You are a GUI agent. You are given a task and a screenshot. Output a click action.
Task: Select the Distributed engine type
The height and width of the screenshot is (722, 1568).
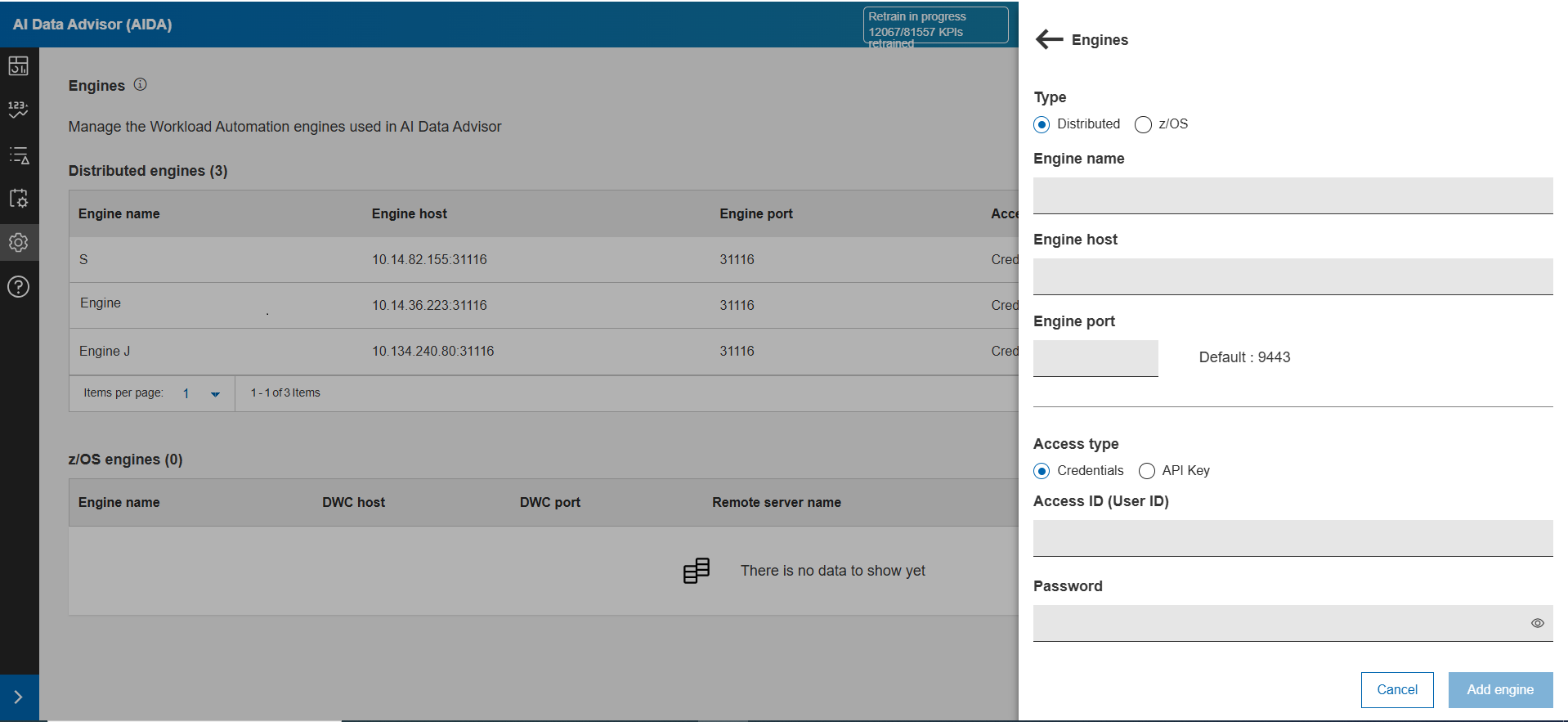click(1042, 124)
